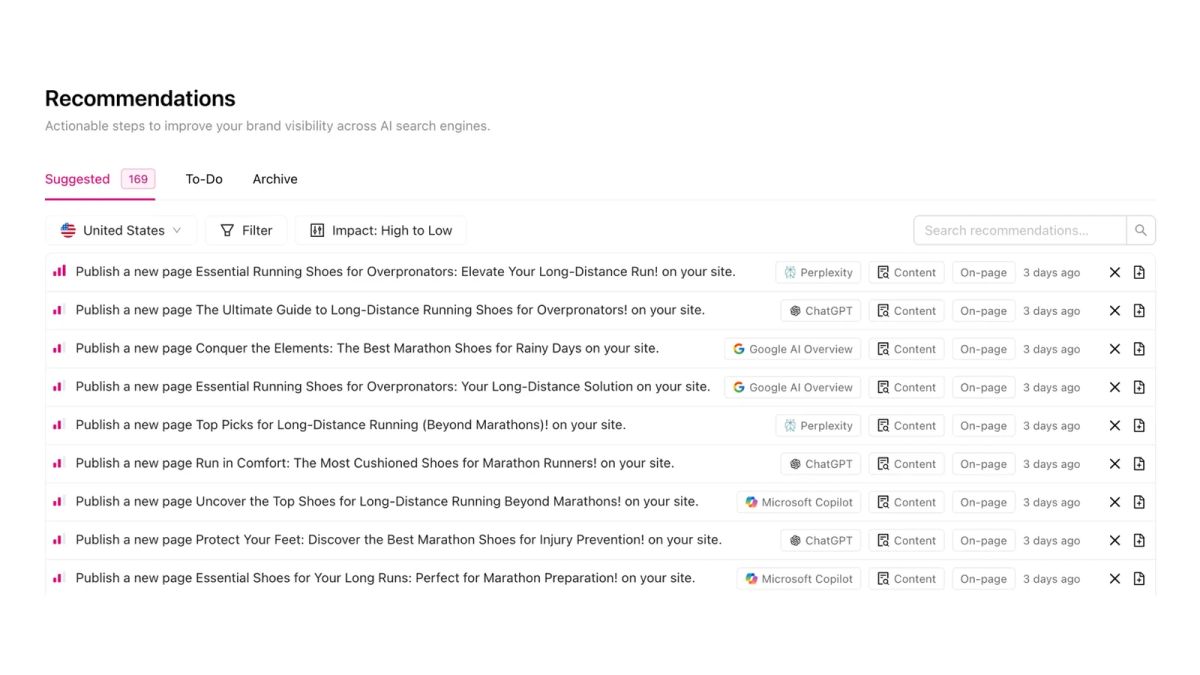Image resolution: width=1200 pixels, height=675 pixels.
Task: Add Uncover the Top Shoes recommendation to To-Do
Action: [1139, 502]
